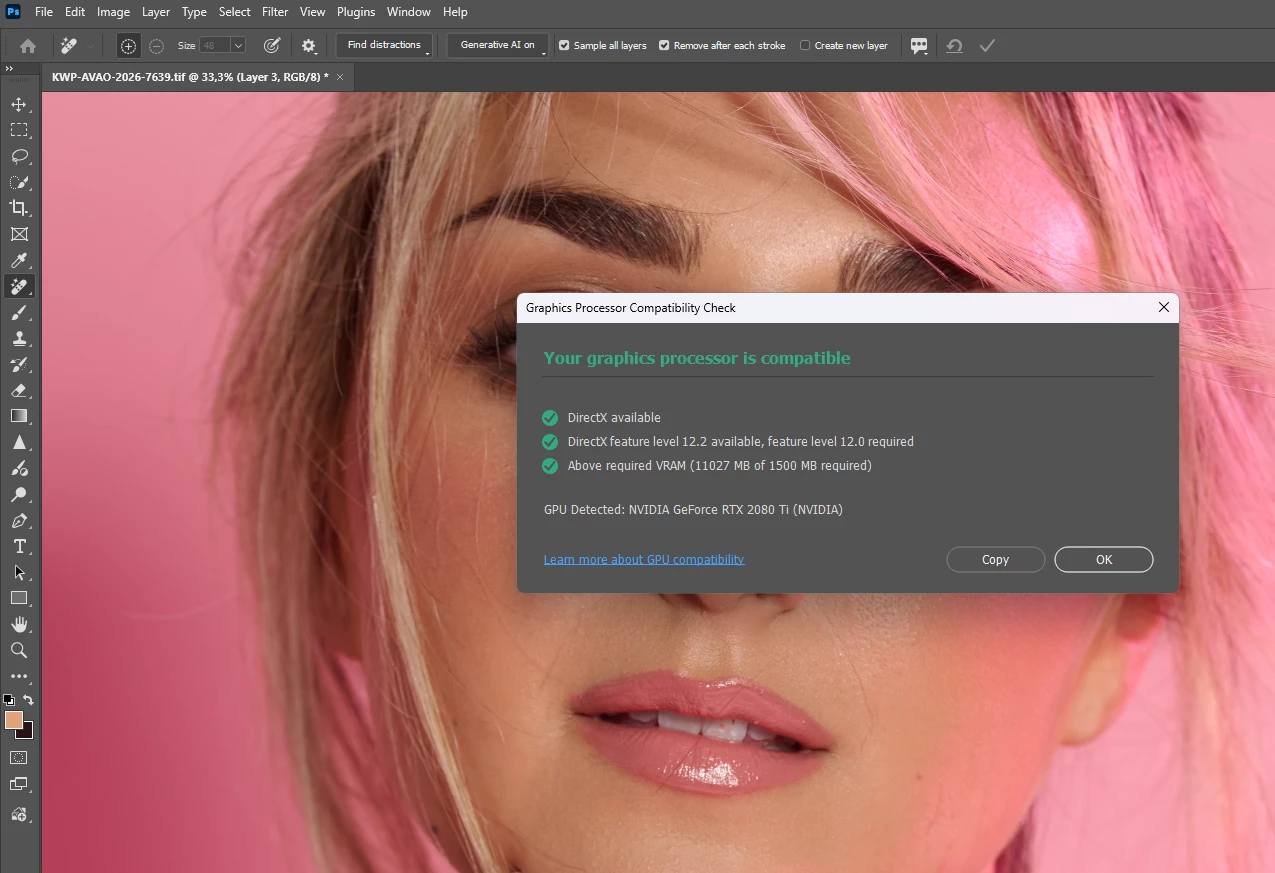The width and height of the screenshot is (1275, 873).
Task: Select the Eraser tool
Action: tap(19, 391)
